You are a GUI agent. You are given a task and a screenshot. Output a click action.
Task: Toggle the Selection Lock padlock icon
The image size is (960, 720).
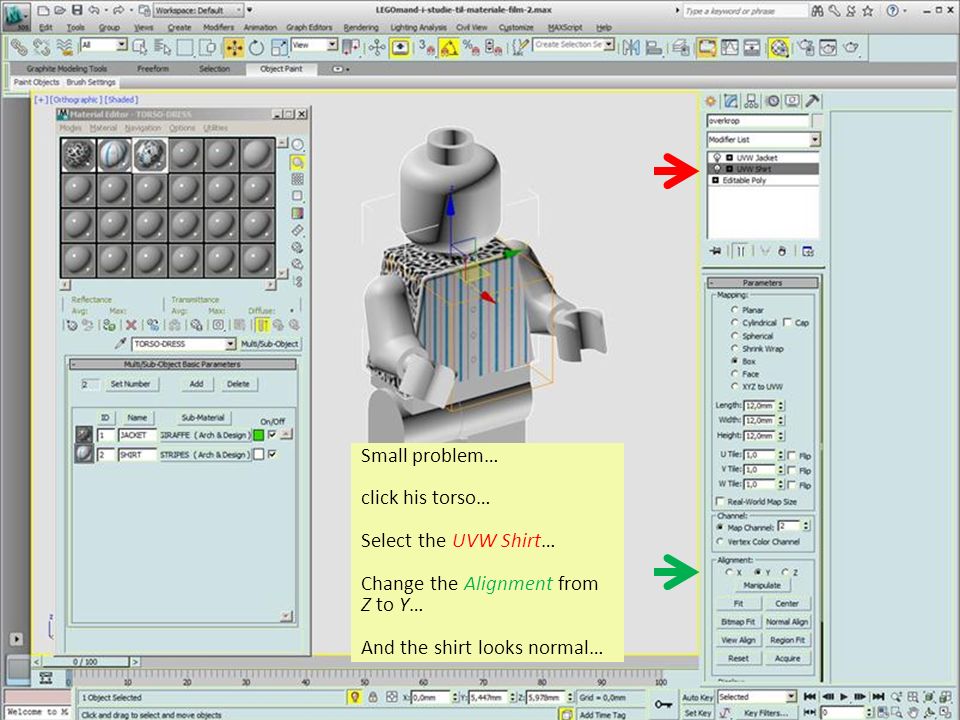pyautogui.click(x=372, y=697)
